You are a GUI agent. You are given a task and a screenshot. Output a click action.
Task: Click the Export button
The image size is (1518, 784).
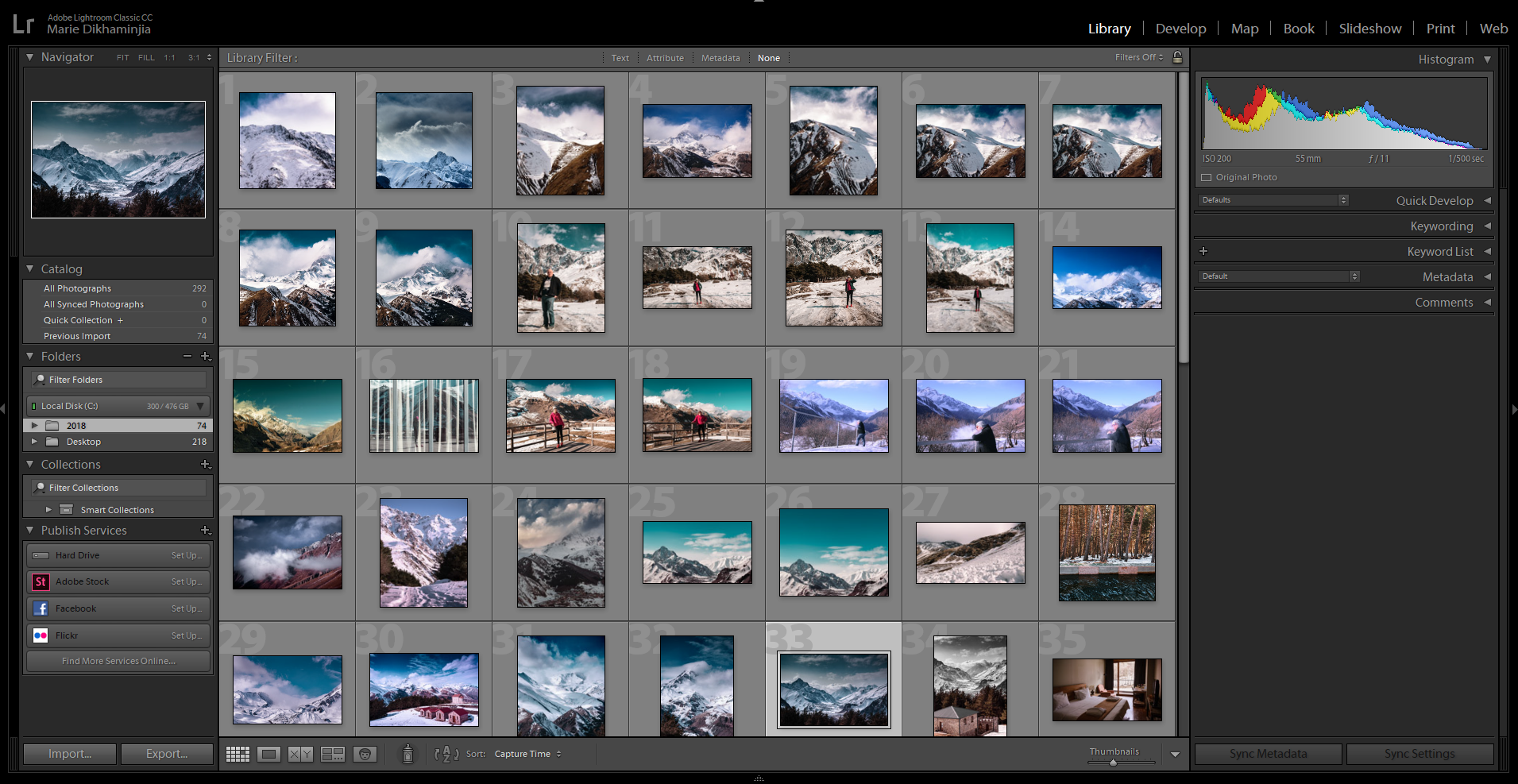[x=167, y=754]
